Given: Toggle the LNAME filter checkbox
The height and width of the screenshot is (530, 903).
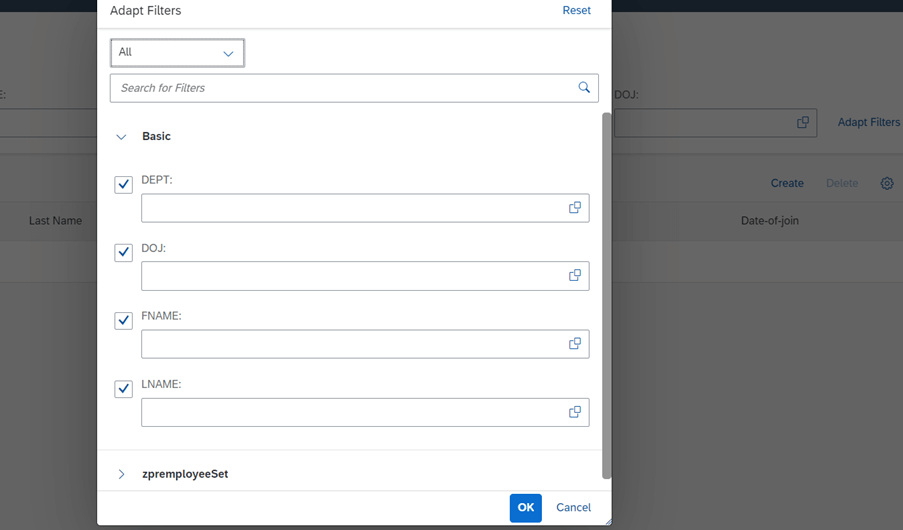Looking at the screenshot, I should coord(123,389).
